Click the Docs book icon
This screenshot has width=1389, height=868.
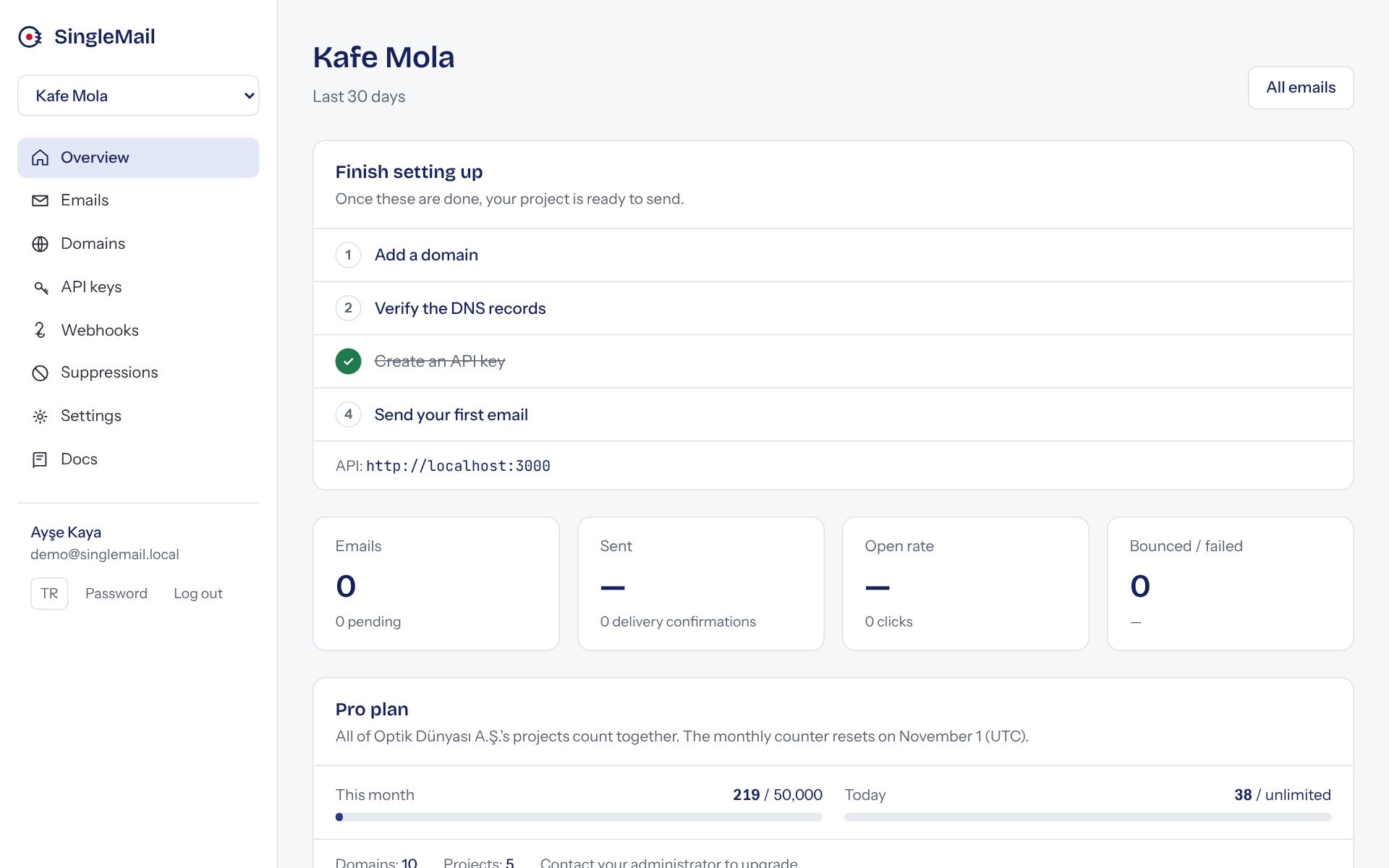pos(41,459)
